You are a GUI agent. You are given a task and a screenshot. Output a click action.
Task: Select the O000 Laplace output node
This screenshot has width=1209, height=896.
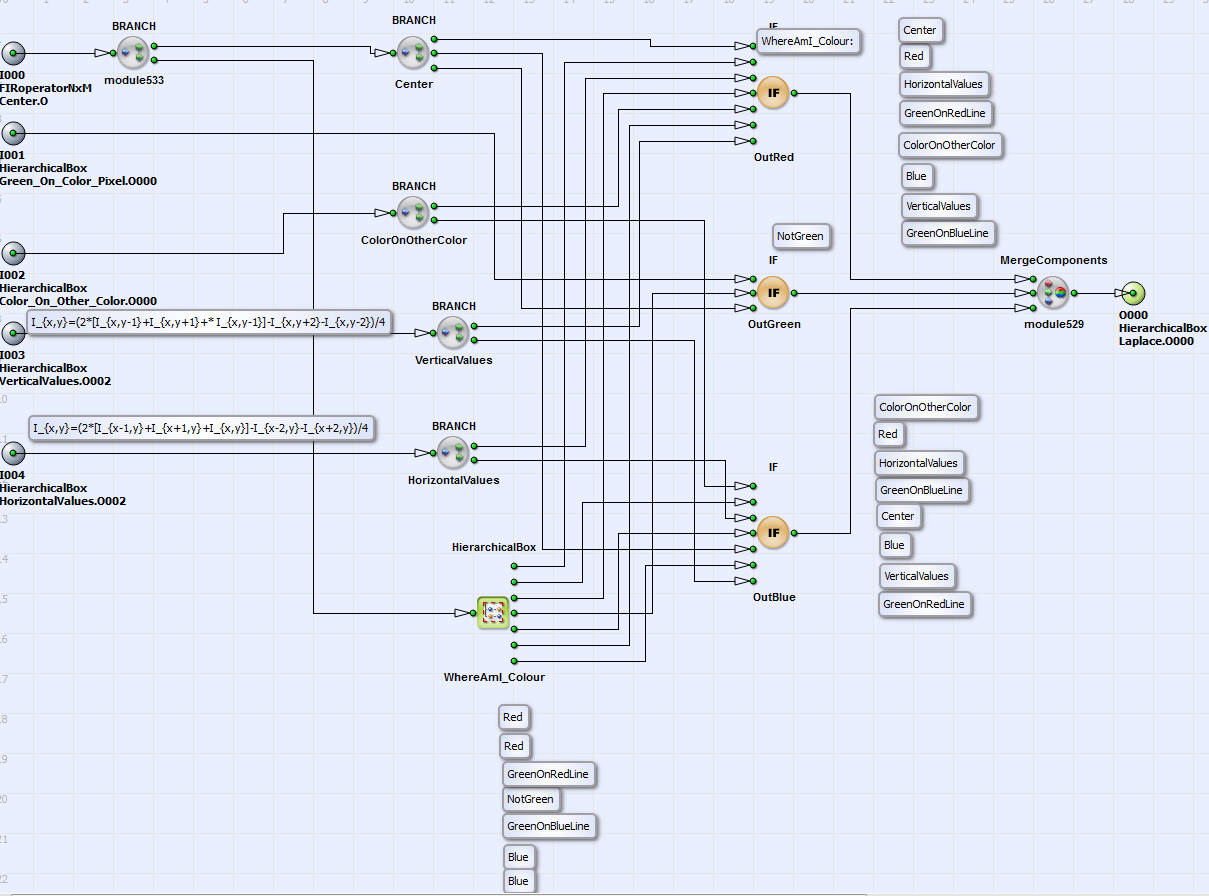point(1133,294)
